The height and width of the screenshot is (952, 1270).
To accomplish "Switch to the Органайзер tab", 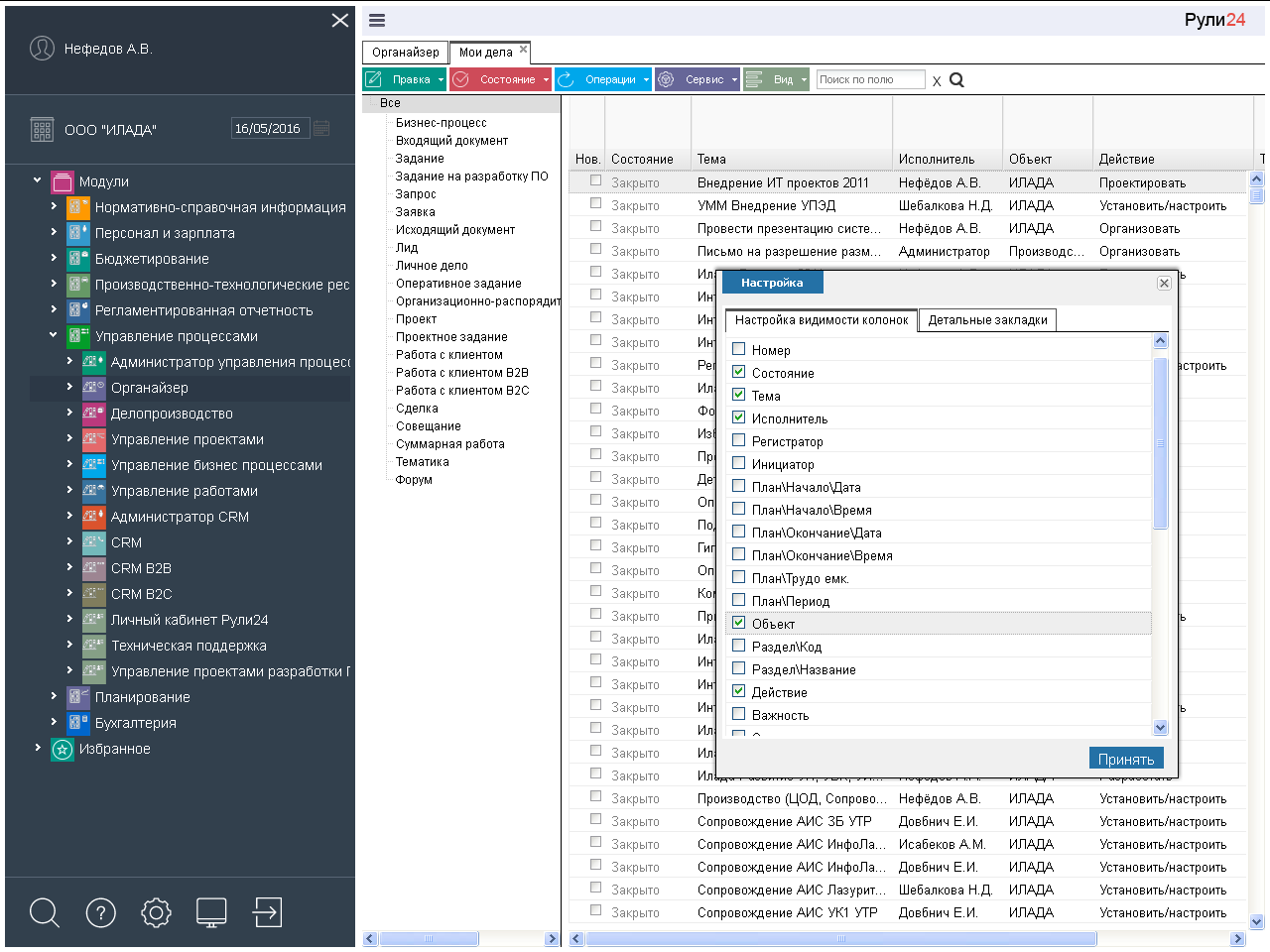I will point(405,53).
